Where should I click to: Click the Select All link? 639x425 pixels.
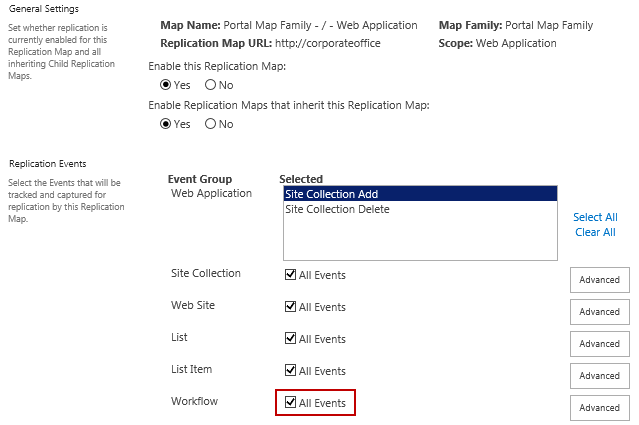pos(595,217)
